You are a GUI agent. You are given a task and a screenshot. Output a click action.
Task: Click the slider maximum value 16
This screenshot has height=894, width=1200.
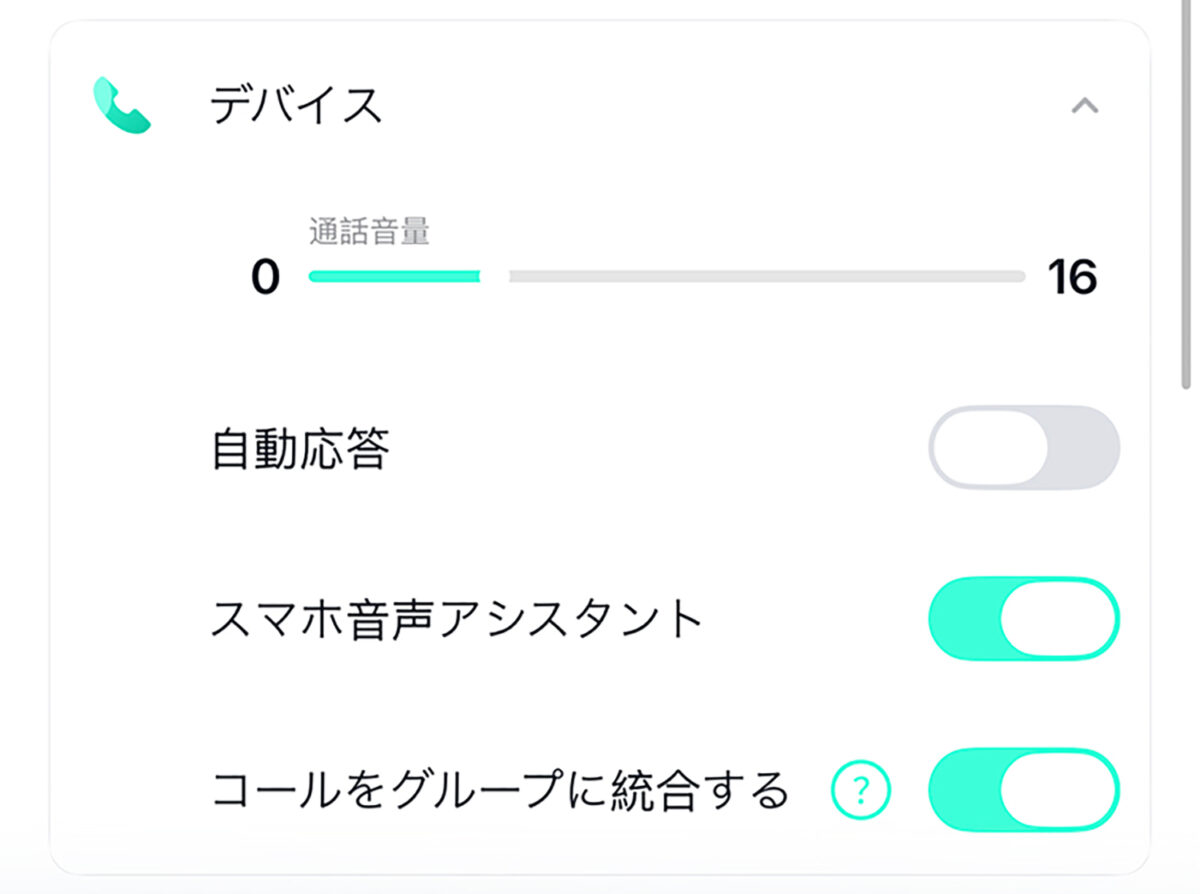(x=1072, y=277)
